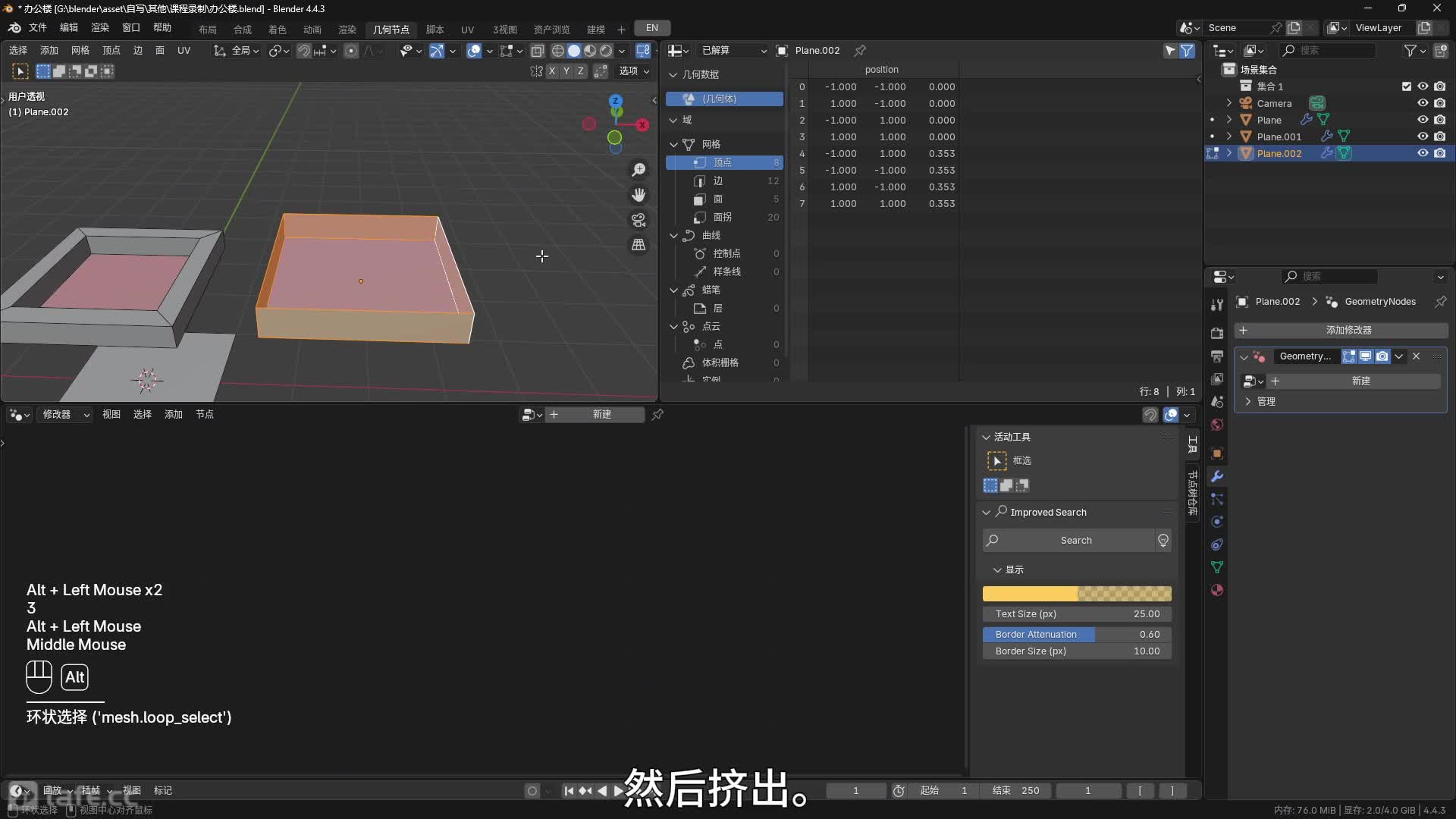The width and height of the screenshot is (1456, 819).
Task: Select the box-select tool icon in viewport header
Action: pos(20,71)
